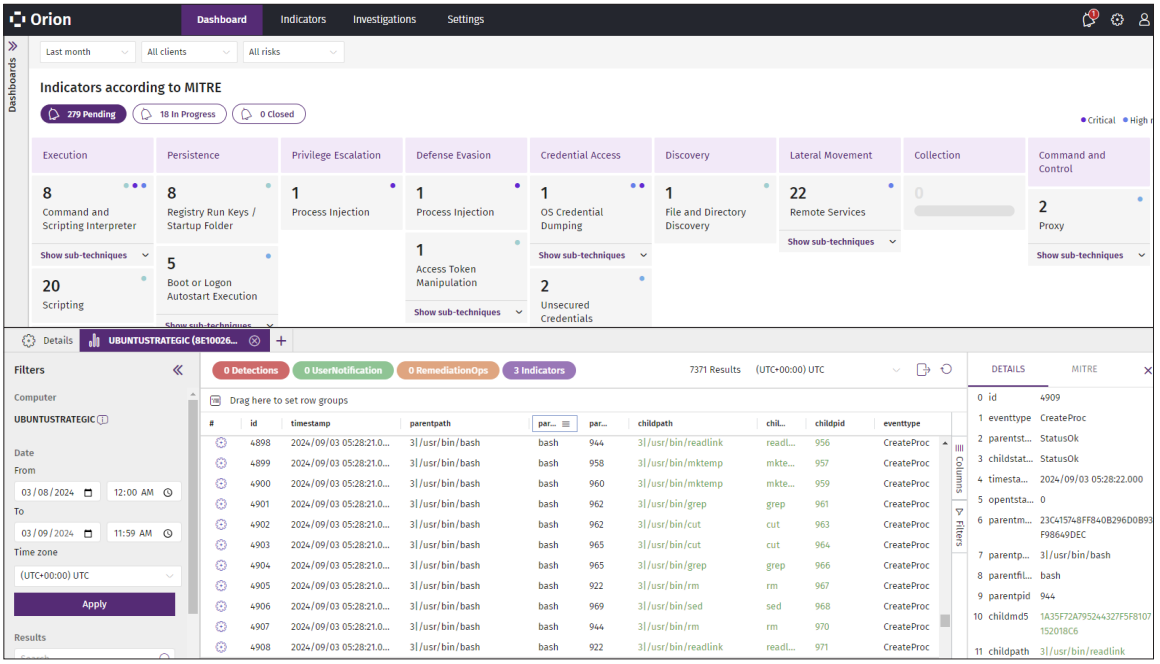
Task: Click the row groups drag area icon
Action: pos(215,401)
